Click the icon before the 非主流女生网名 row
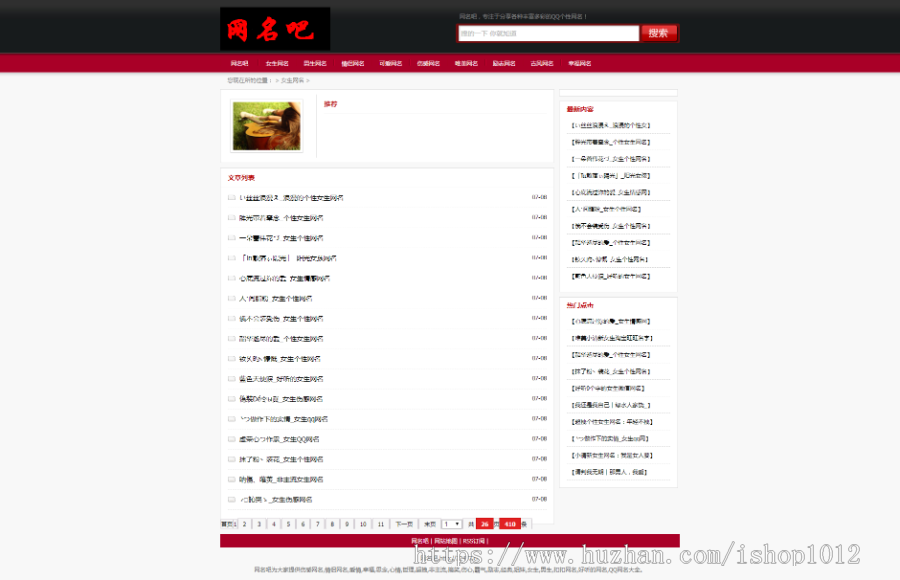 click(x=232, y=480)
